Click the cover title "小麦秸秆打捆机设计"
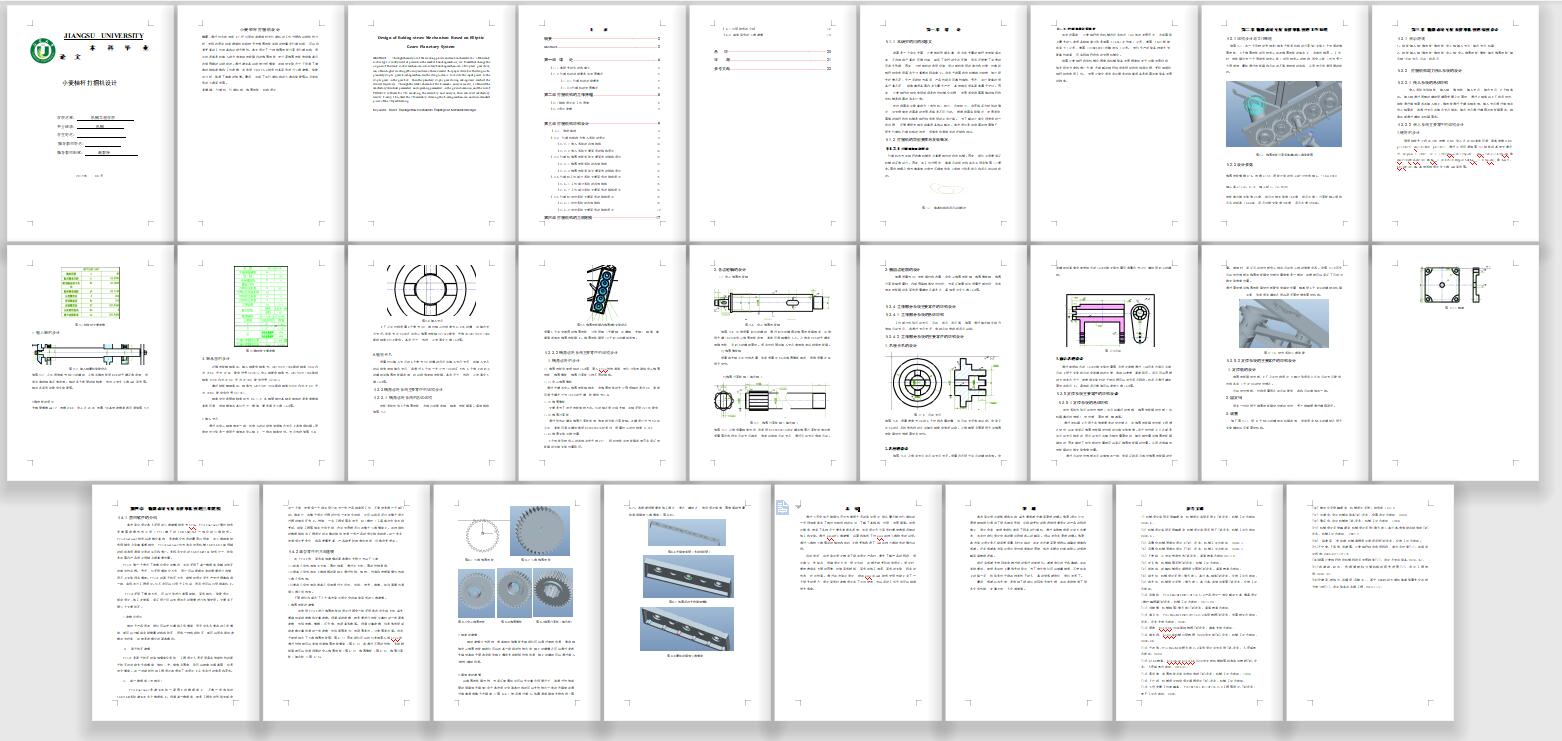This screenshot has height=741, width=1562. 90,83
